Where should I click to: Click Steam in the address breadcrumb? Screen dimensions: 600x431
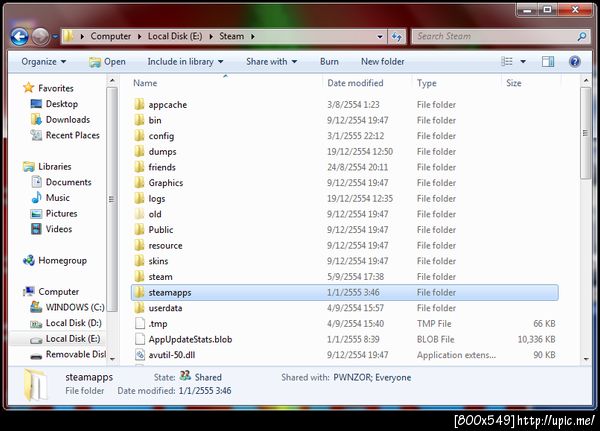pyautogui.click(x=232, y=36)
